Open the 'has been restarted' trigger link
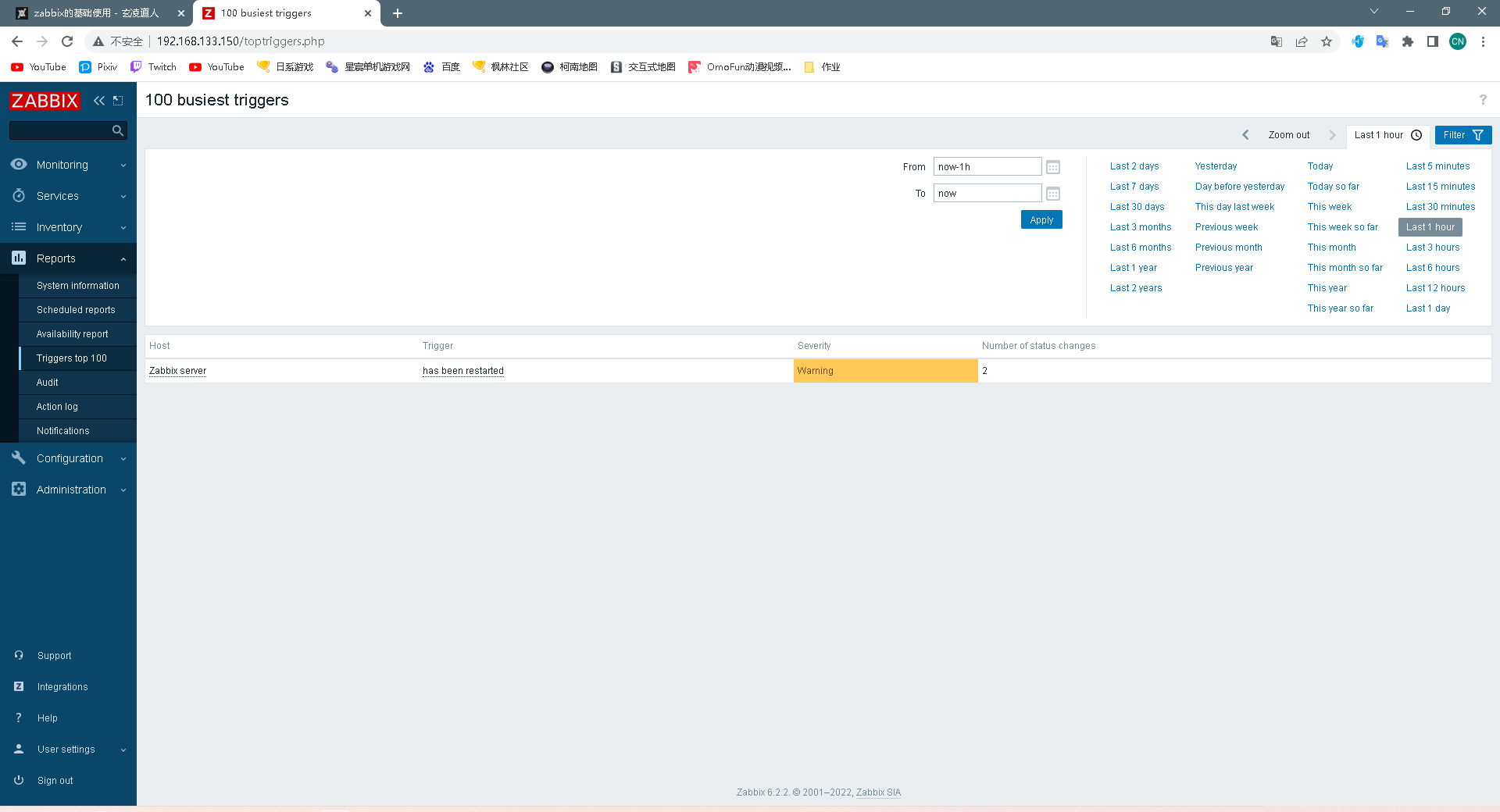 463,371
